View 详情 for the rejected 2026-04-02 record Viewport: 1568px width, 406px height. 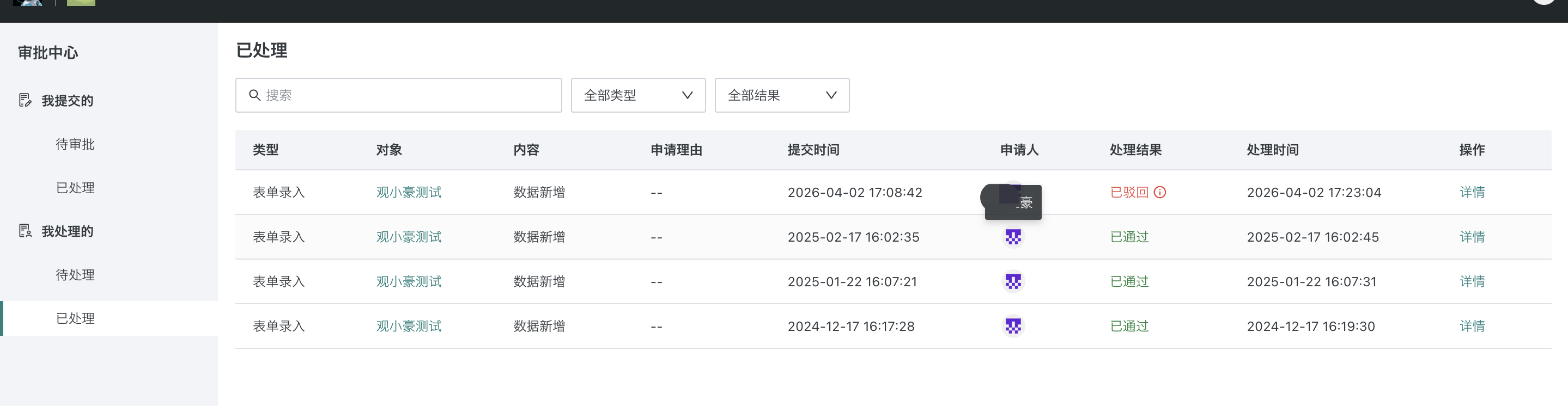(x=1472, y=192)
